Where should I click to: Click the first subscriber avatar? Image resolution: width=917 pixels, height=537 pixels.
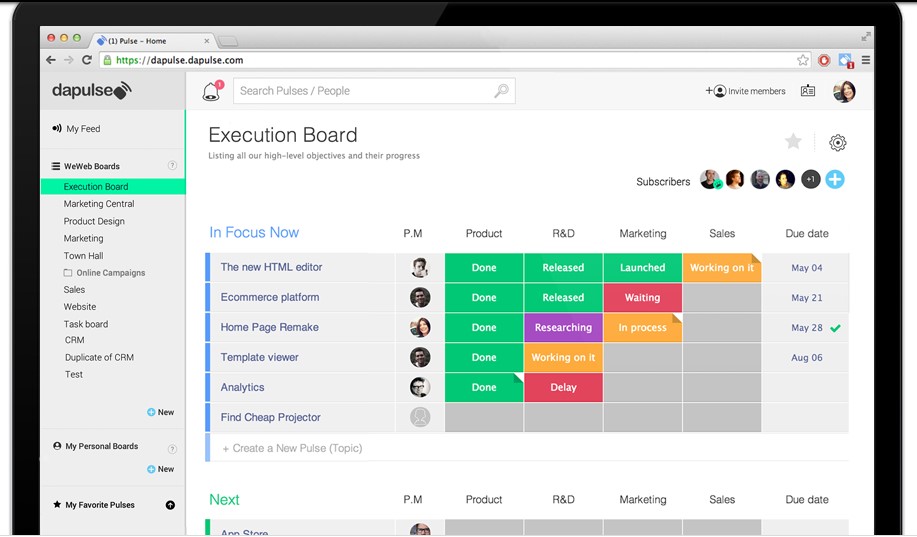tap(711, 180)
